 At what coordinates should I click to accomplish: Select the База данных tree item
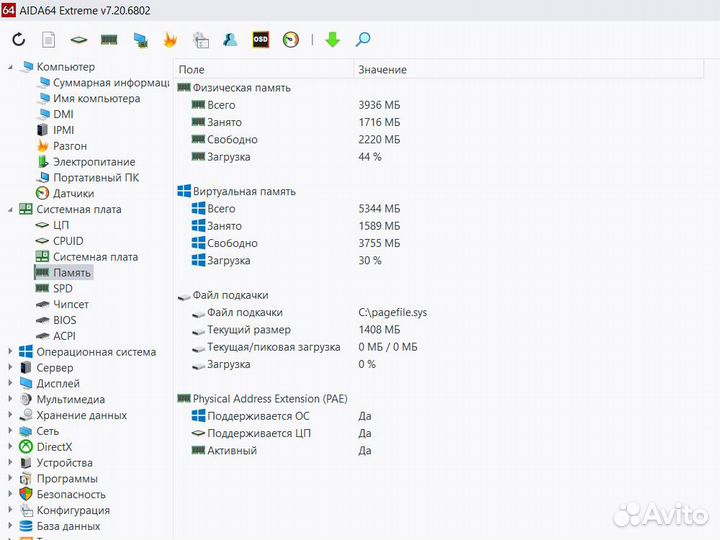tap(60, 526)
